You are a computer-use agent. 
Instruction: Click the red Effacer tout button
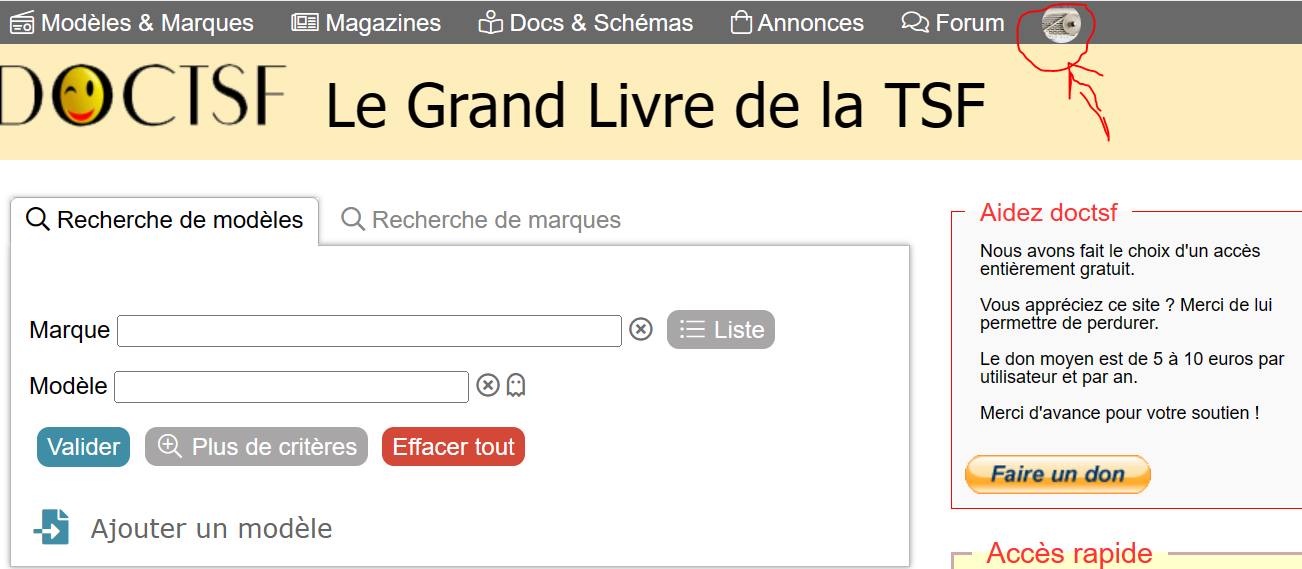pos(453,447)
